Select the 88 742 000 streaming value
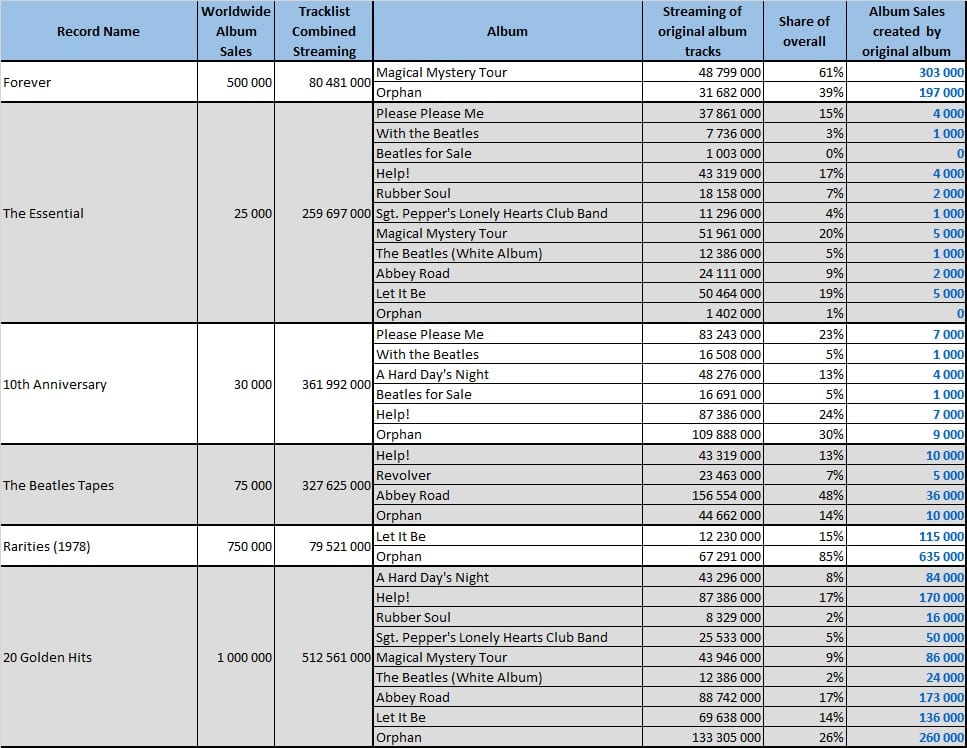Screen dimensions: 967x748 (702, 697)
